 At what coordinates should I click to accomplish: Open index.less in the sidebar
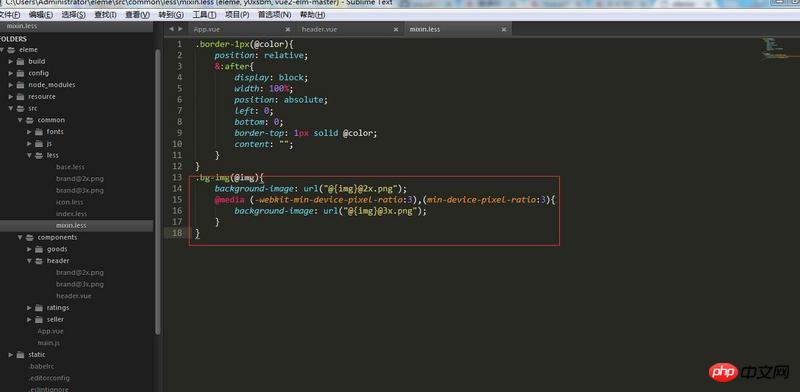coord(71,214)
